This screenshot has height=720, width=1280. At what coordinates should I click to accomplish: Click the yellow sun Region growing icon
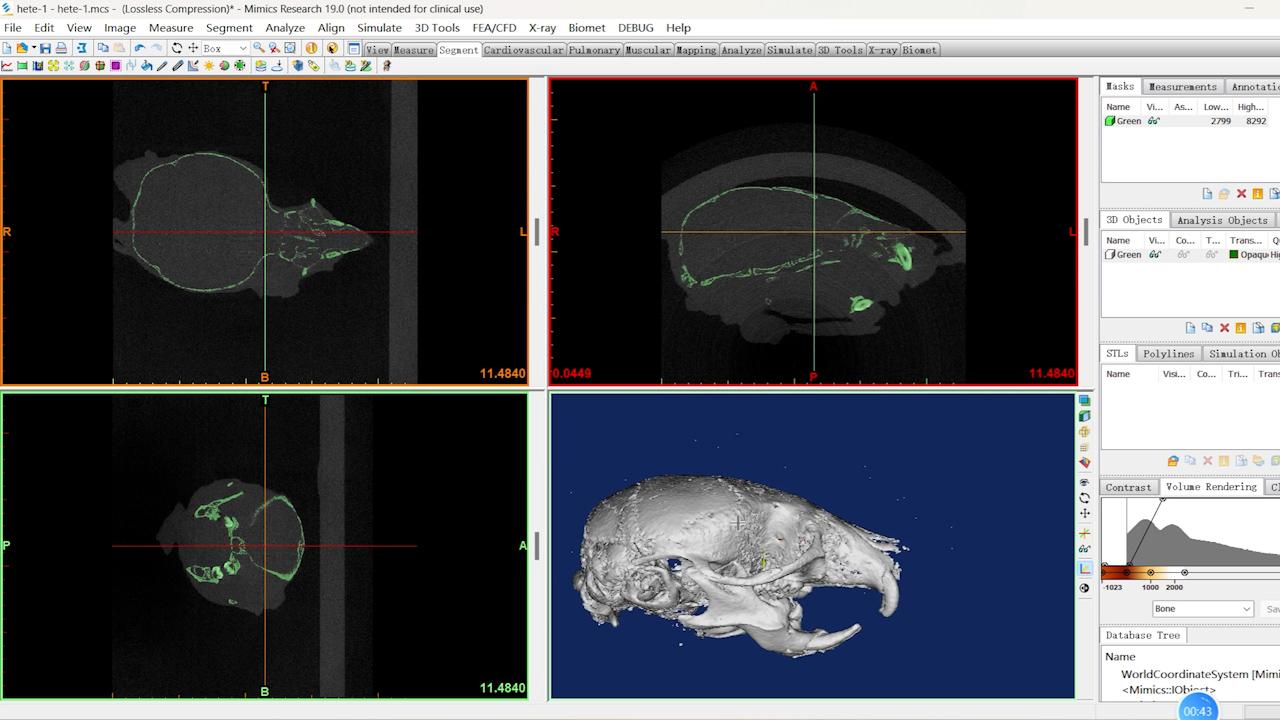pyautogui.click(x=208, y=66)
